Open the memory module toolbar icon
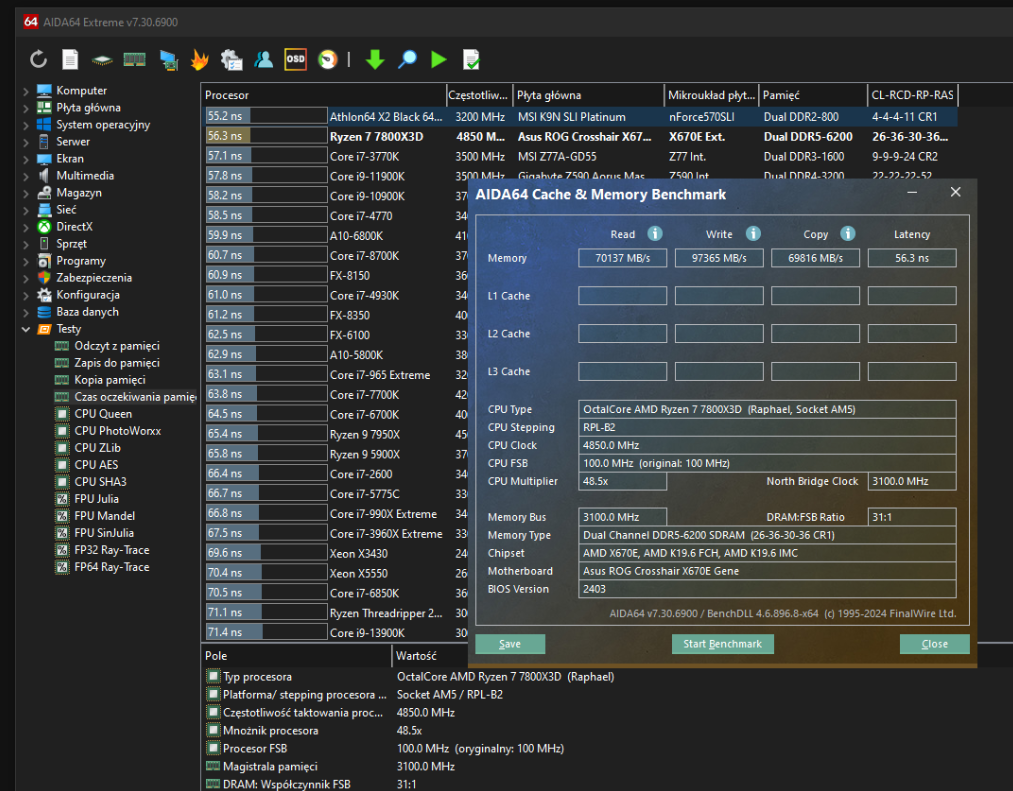The height and width of the screenshot is (791, 1013). pyautogui.click(x=134, y=59)
